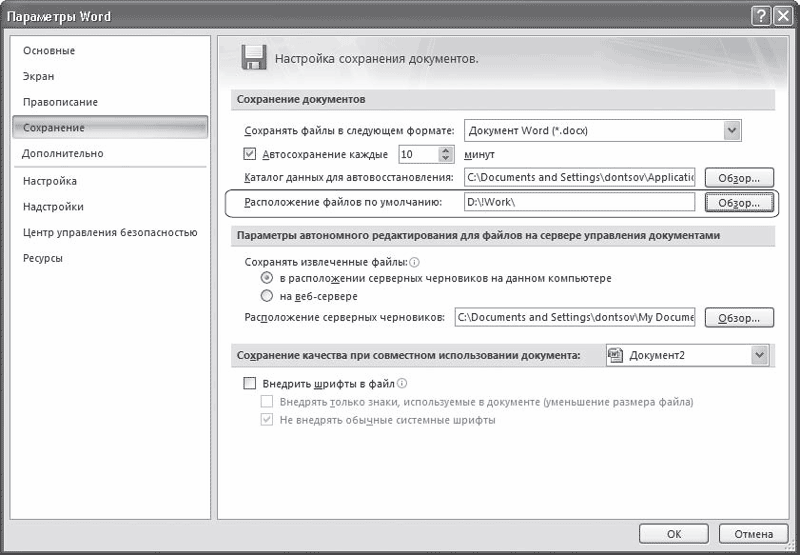Increase autosave minutes with up spinner arrow
The height and width of the screenshot is (555, 800).
446,150
